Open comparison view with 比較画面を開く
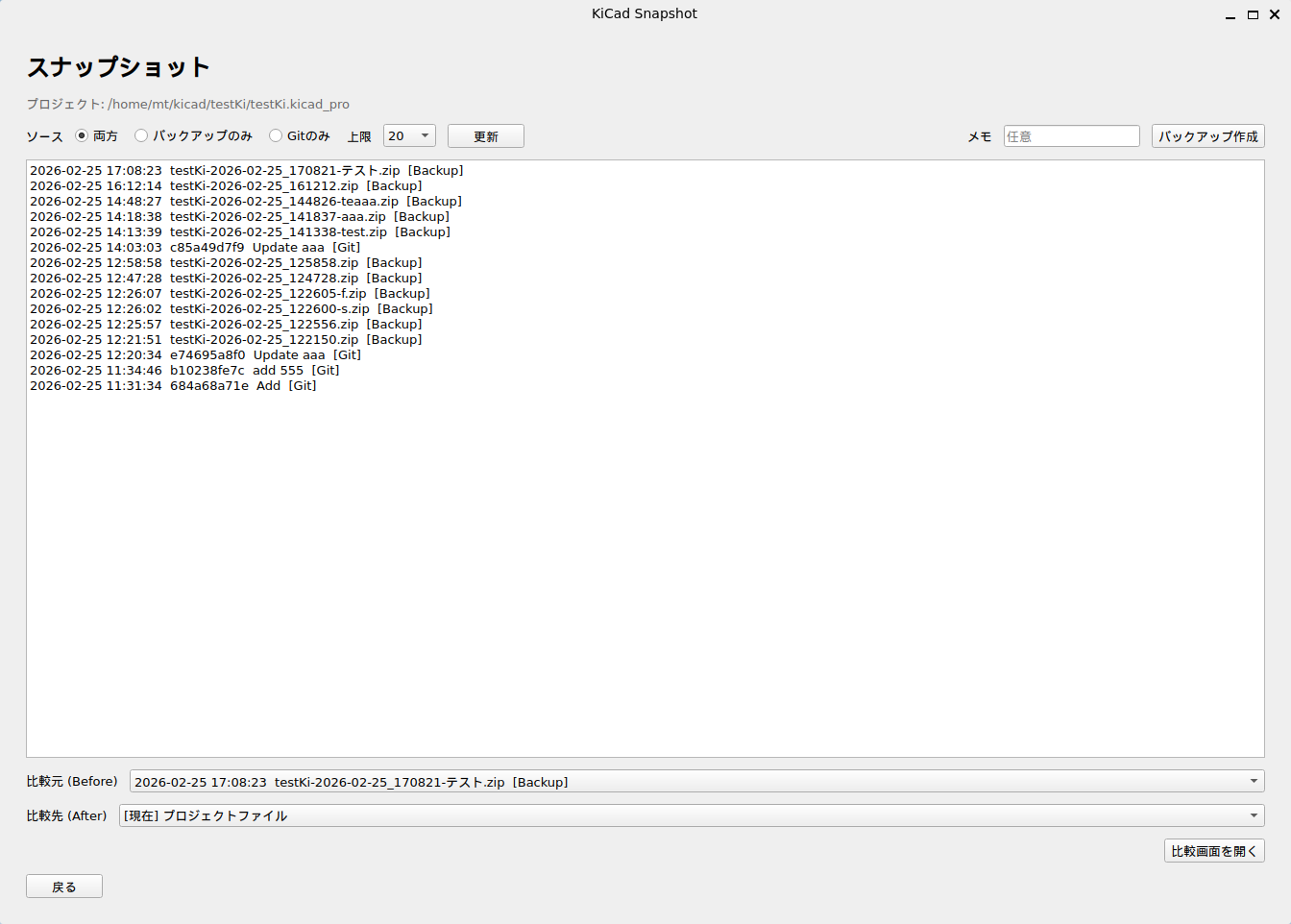This screenshot has height=924, width=1291. [x=1213, y=851]
